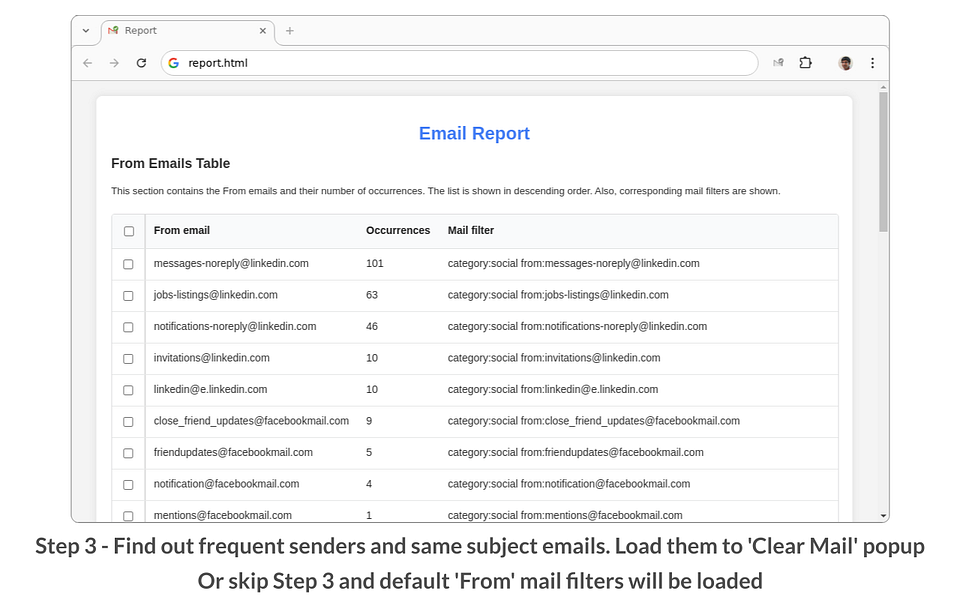Image resolution: width=960 pixels, height=600 pixels.
Task: Click the Occurrences column header
Action: [x=398, y=230]
